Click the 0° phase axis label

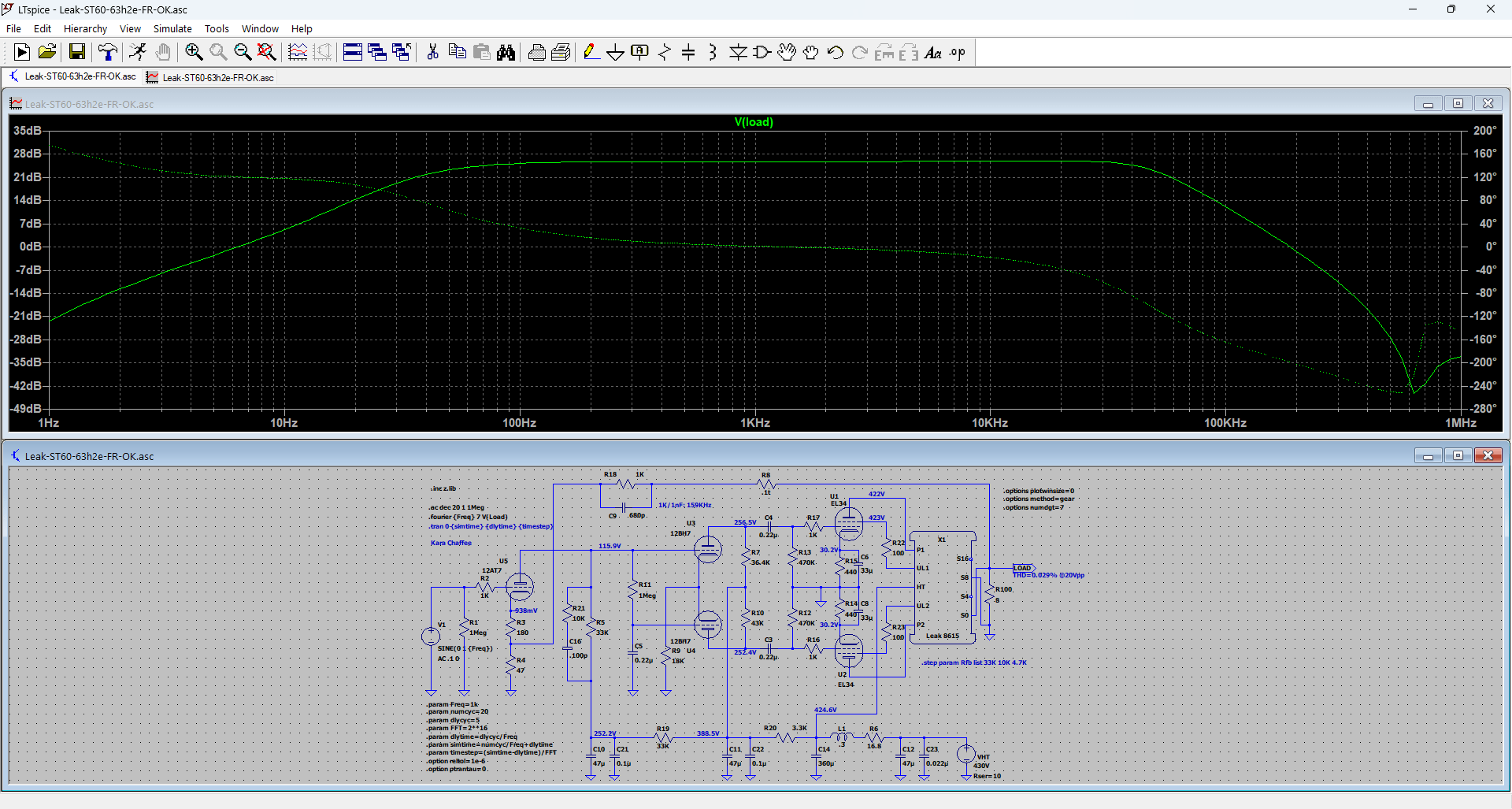(x=1491, y=247)
